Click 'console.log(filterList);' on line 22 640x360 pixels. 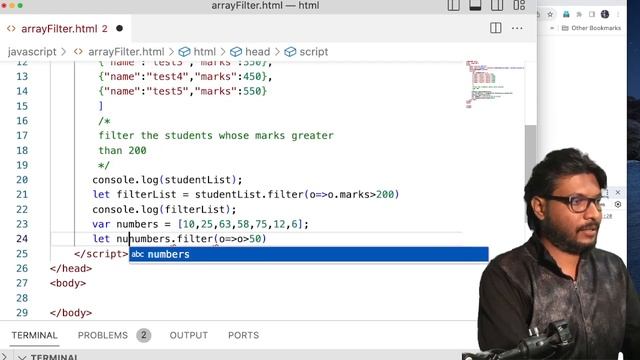click(164, 209)
